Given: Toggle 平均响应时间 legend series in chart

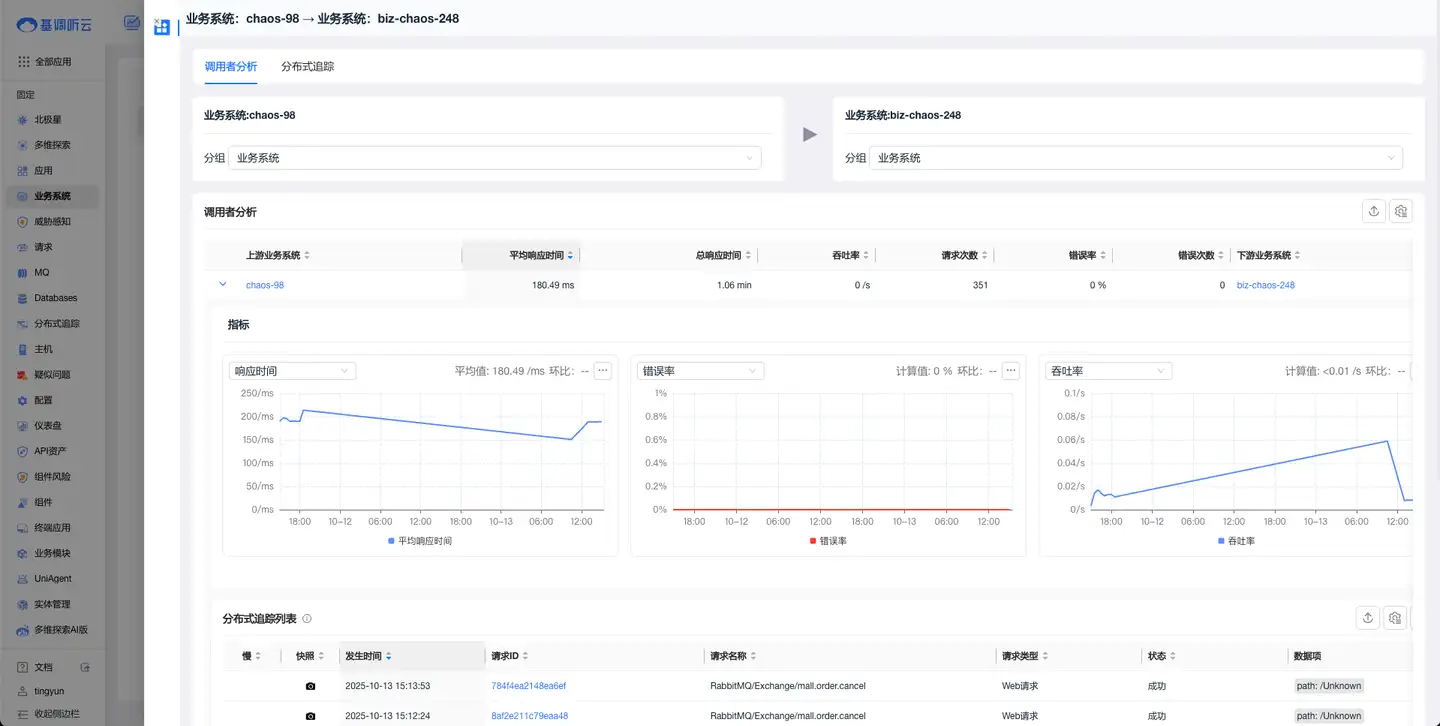Looking at the screenshot, I should (x=419, y=541).
